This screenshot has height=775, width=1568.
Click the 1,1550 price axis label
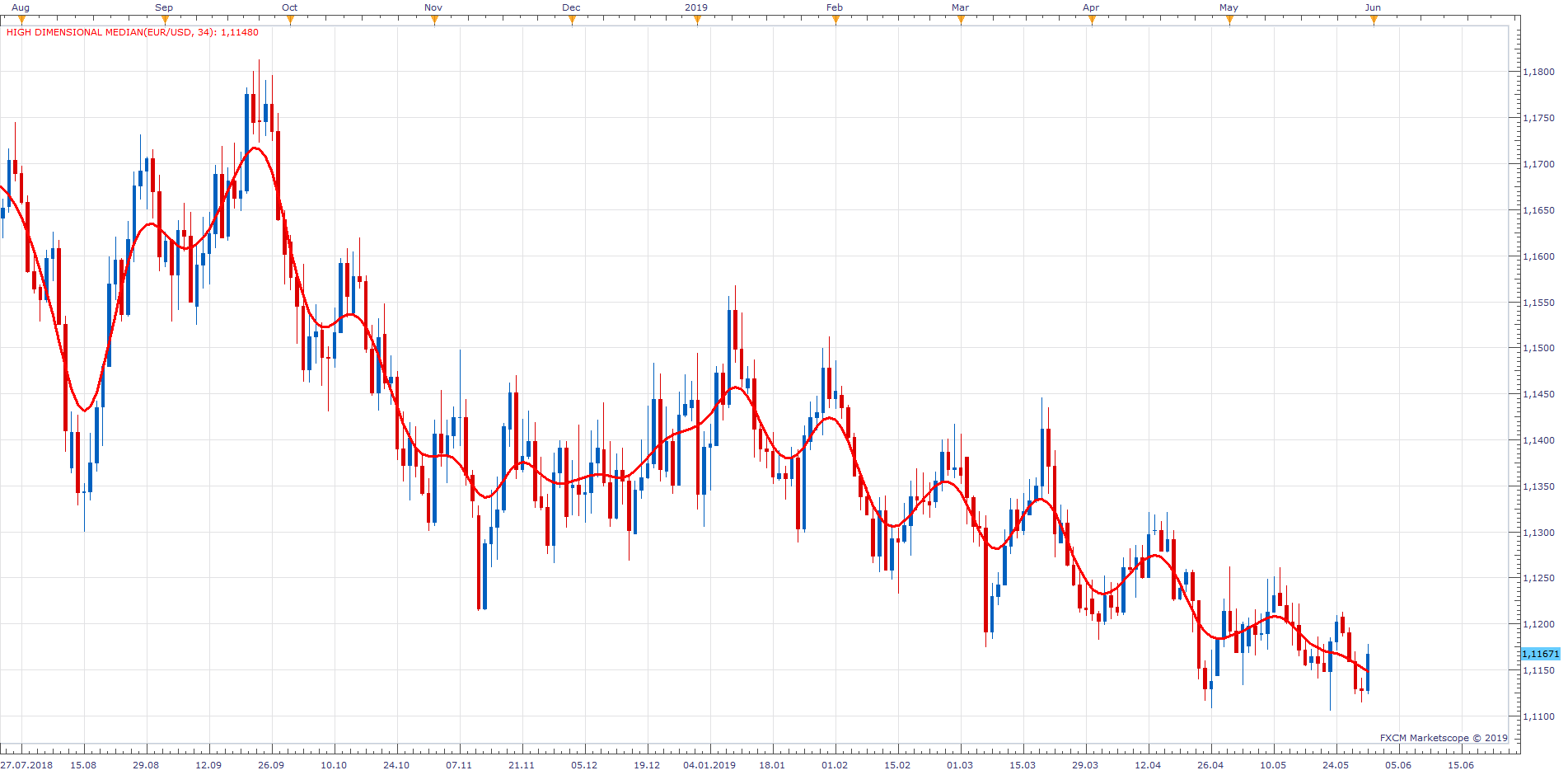click(x=1538, y=303)
